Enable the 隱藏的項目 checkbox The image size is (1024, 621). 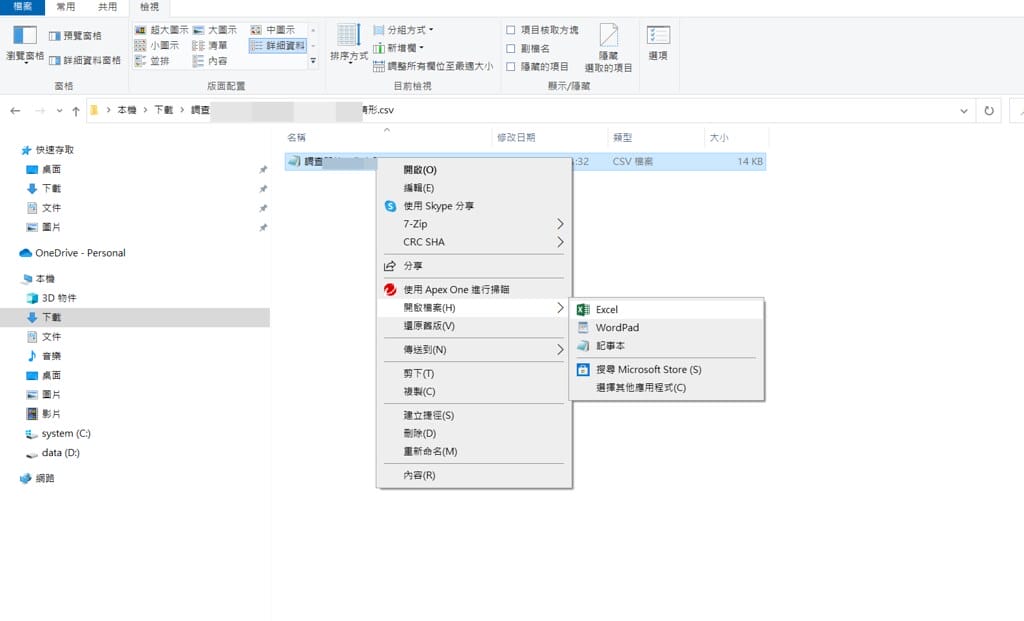click(511, 67)
